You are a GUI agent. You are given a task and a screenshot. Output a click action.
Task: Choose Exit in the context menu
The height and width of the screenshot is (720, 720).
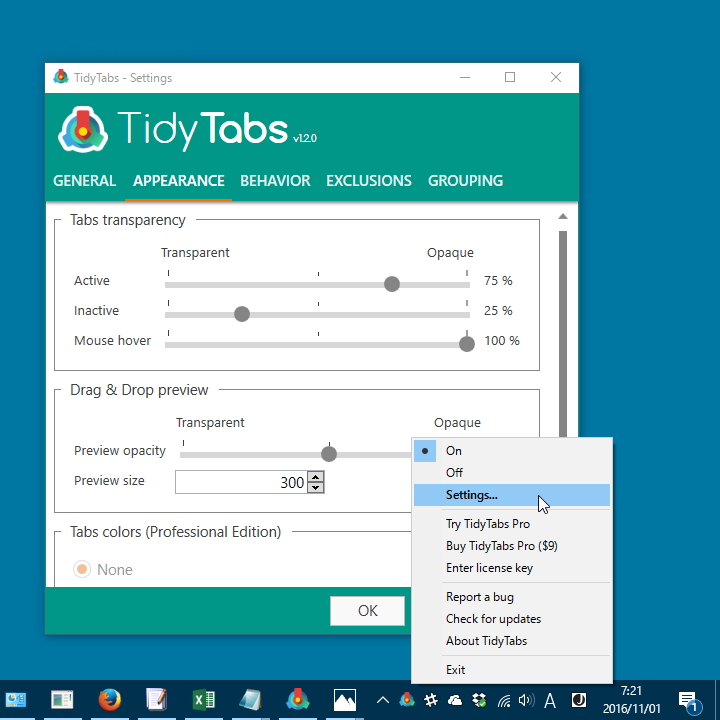[x=512, y=670]
